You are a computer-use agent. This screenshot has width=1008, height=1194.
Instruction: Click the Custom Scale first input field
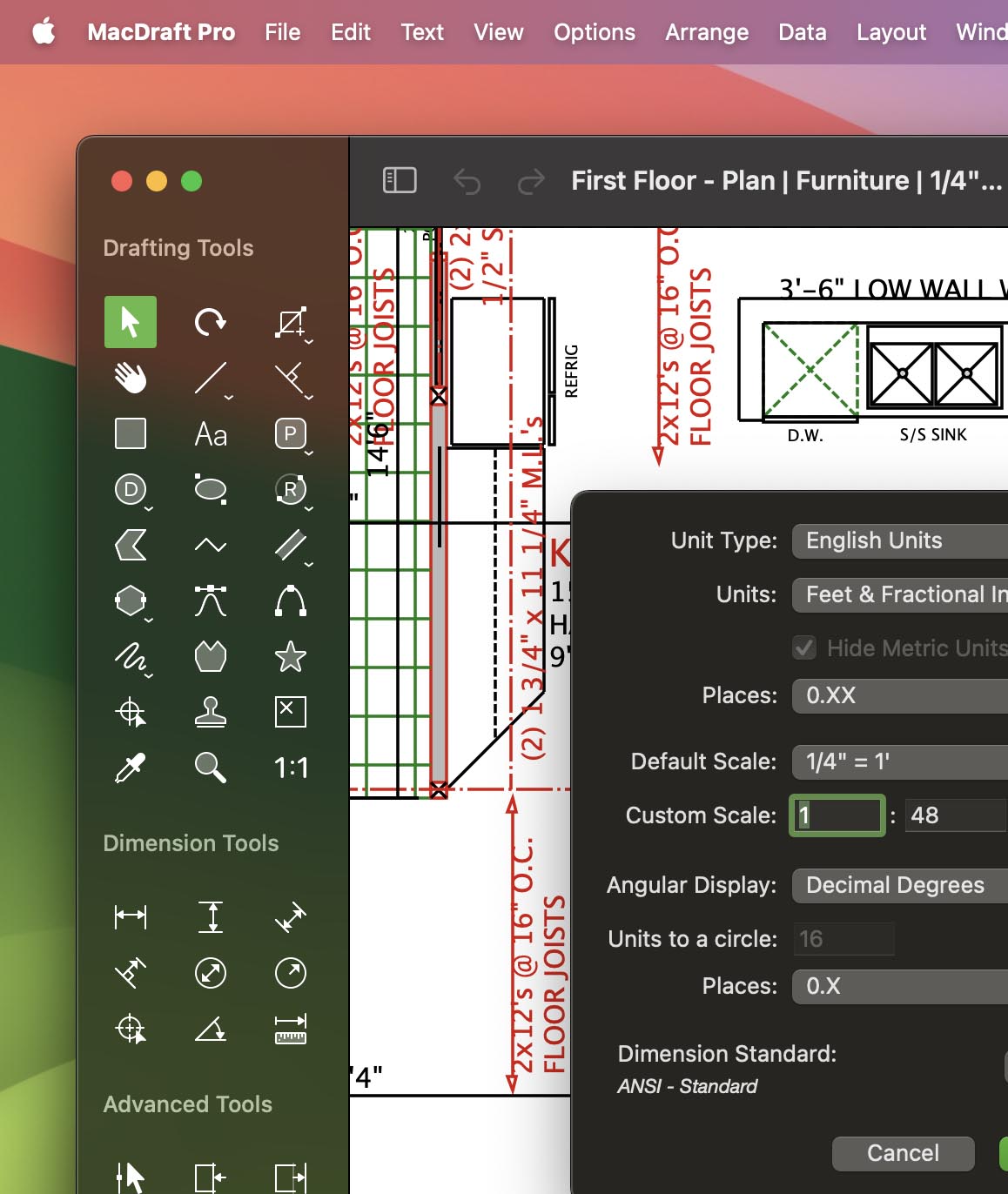point(837,815)
